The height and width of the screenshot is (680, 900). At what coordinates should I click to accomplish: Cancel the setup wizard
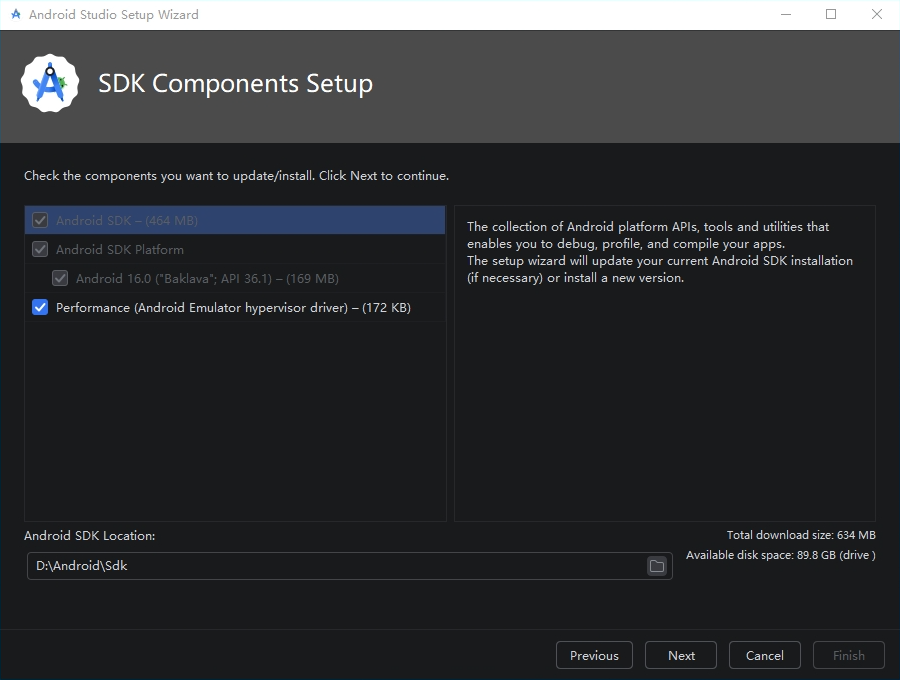point(765,655)
